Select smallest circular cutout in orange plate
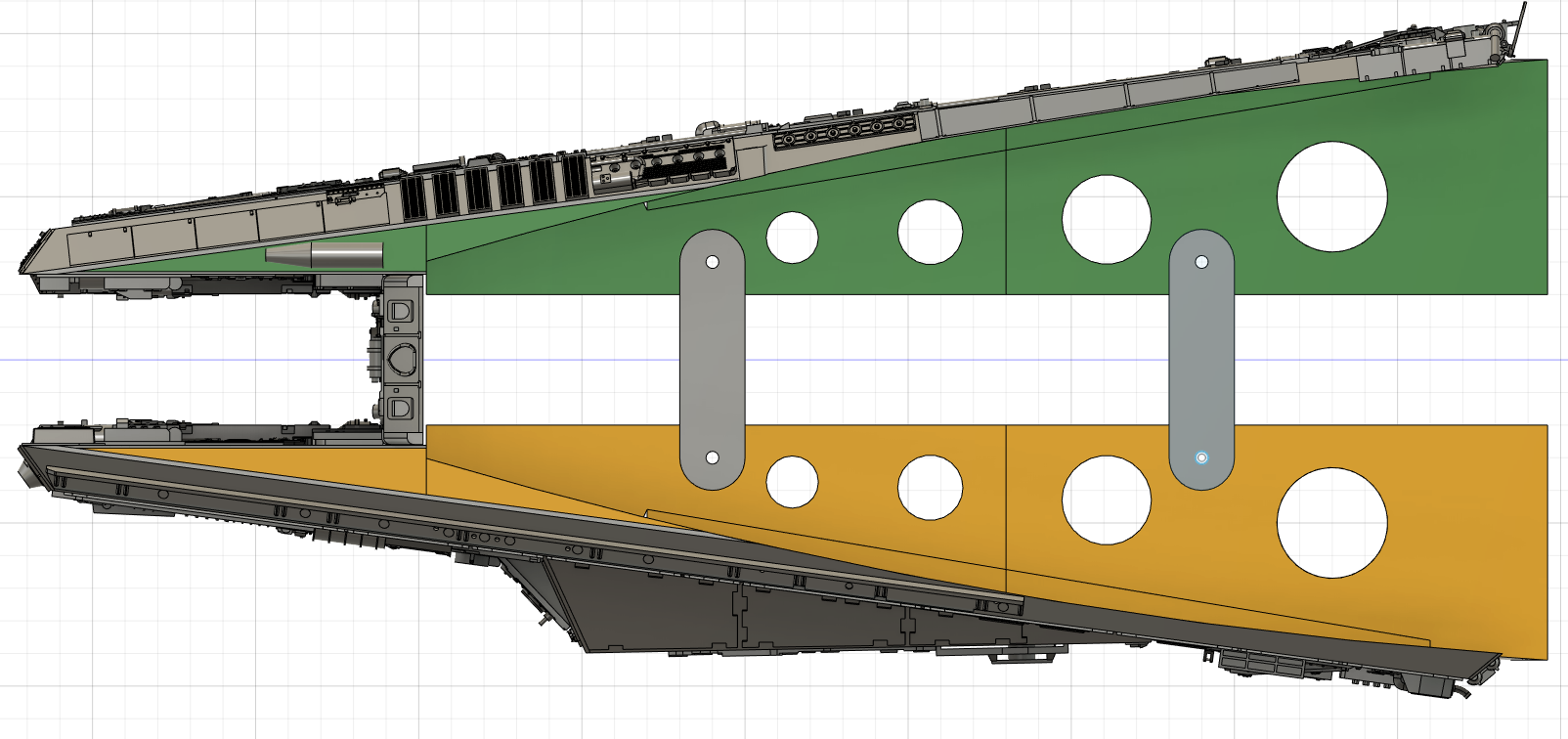Screen dimensions: 1568x739 pos(792,482)
